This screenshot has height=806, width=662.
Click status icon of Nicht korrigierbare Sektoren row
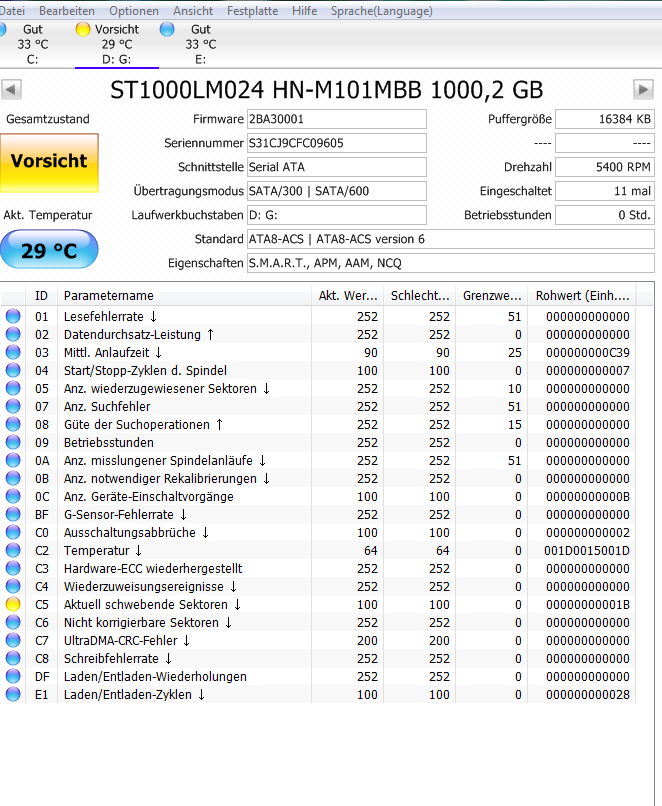pos(13,622)
